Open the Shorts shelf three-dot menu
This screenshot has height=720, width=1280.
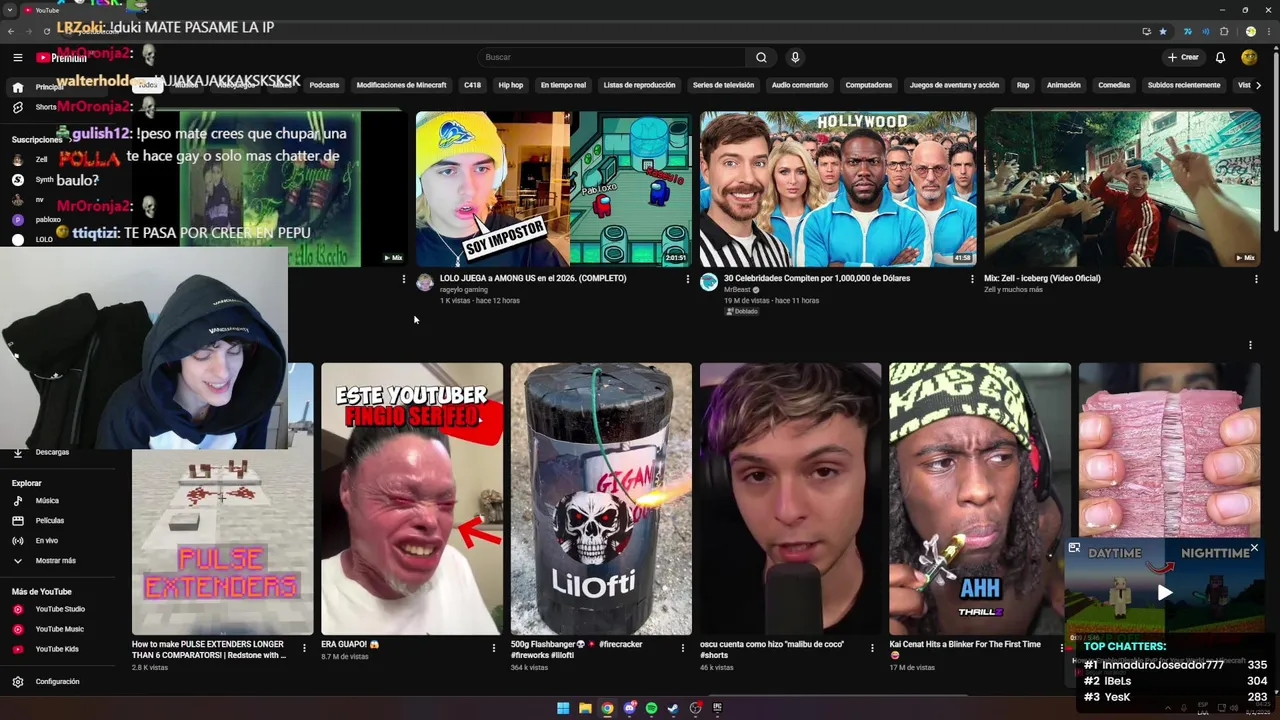point(1250,345)
